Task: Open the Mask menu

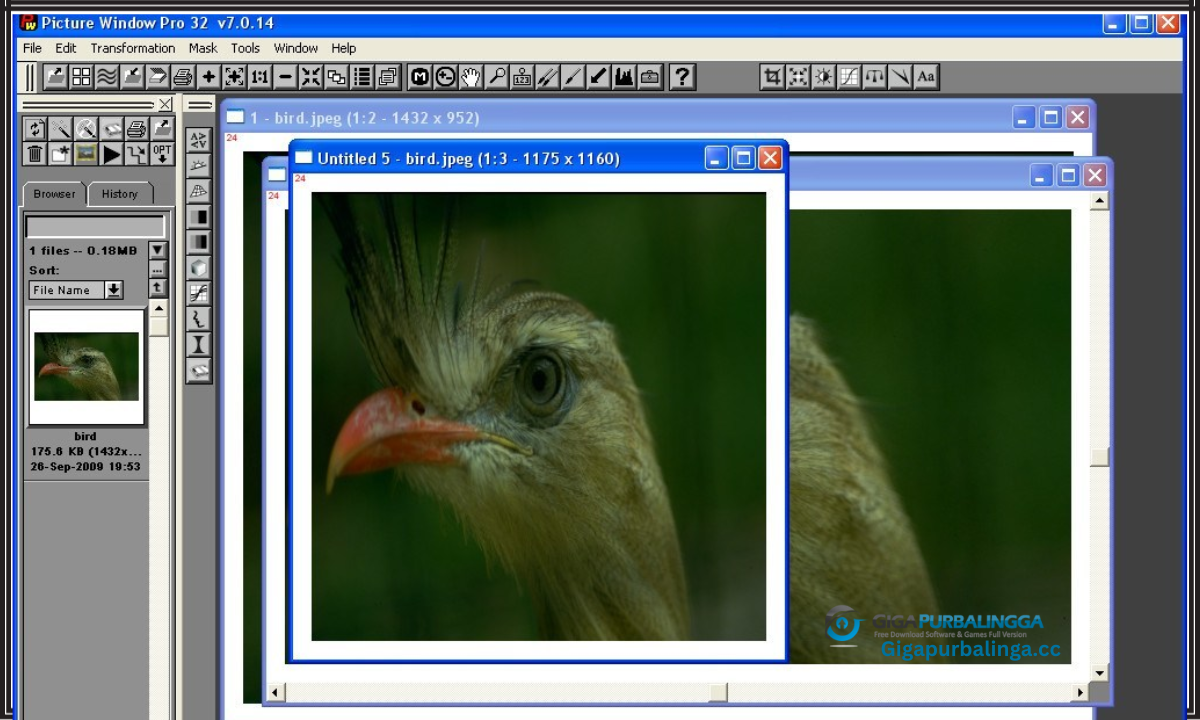Action: coord(203,48)
